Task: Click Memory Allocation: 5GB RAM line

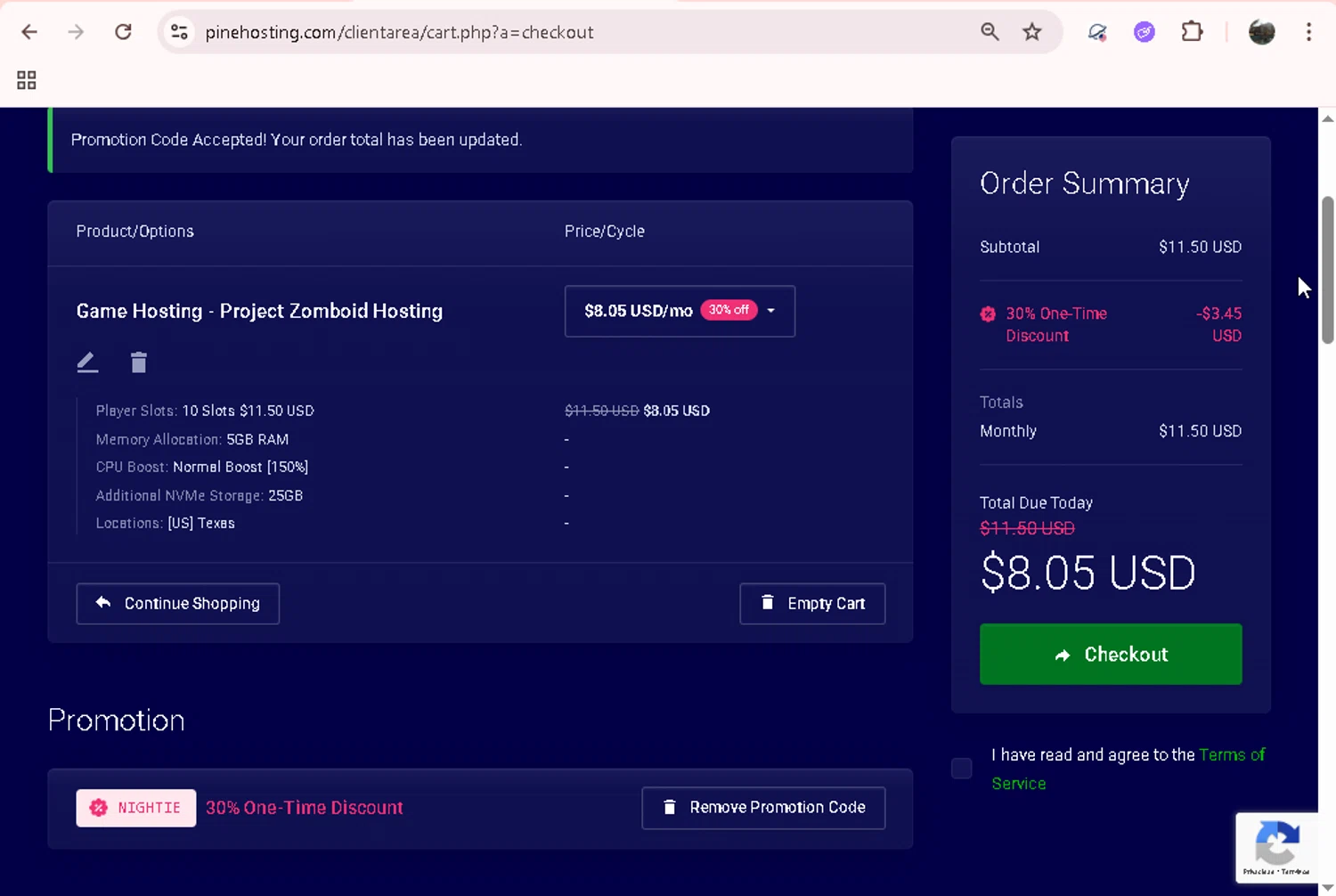Action: tap(192, 439)
